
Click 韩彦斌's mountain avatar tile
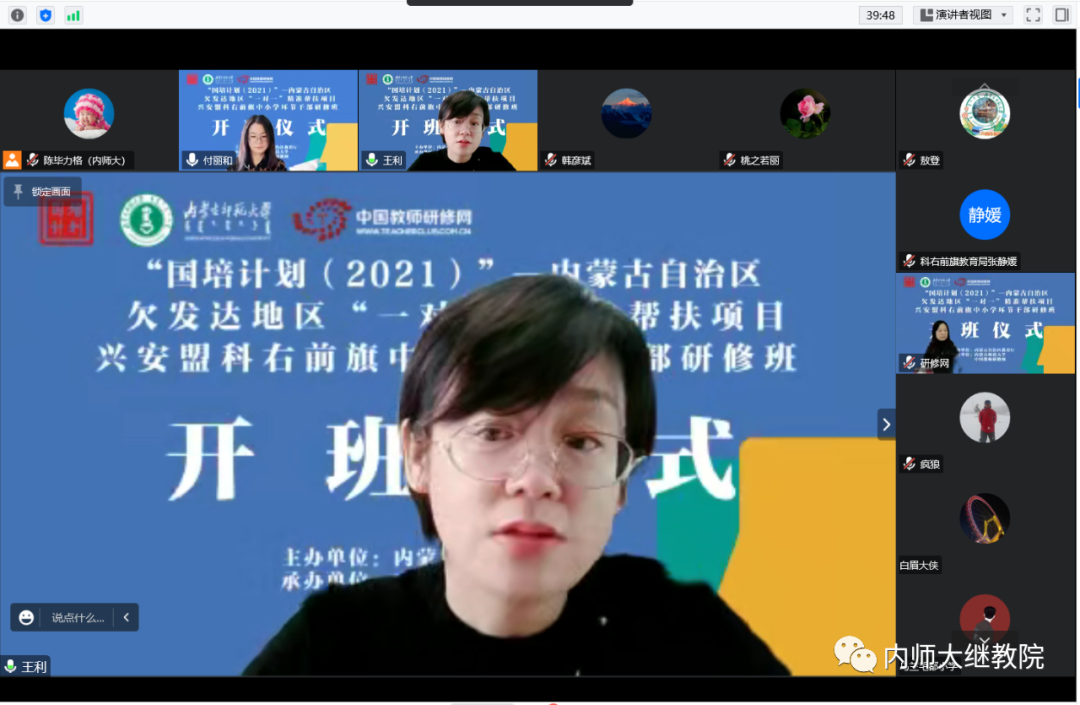click(626, 114)
